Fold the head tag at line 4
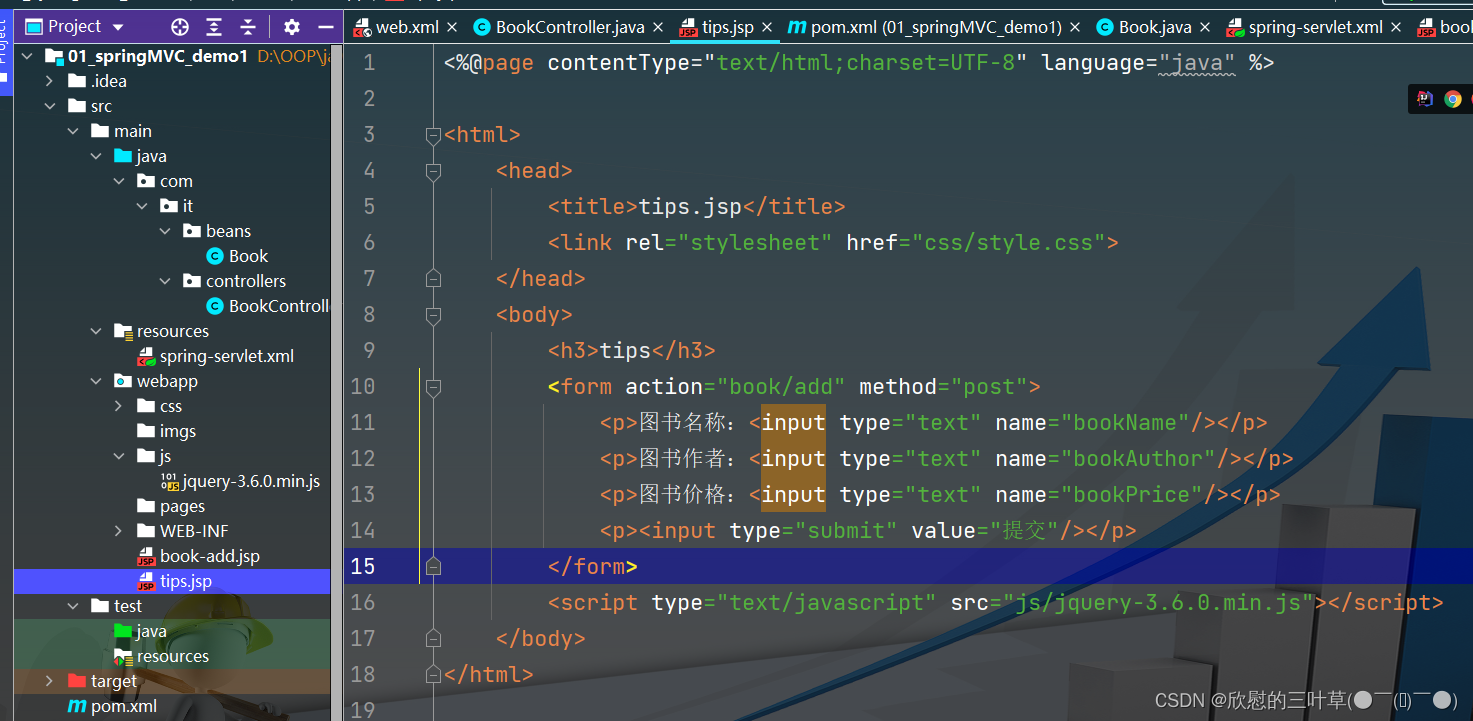 (433, 170)
